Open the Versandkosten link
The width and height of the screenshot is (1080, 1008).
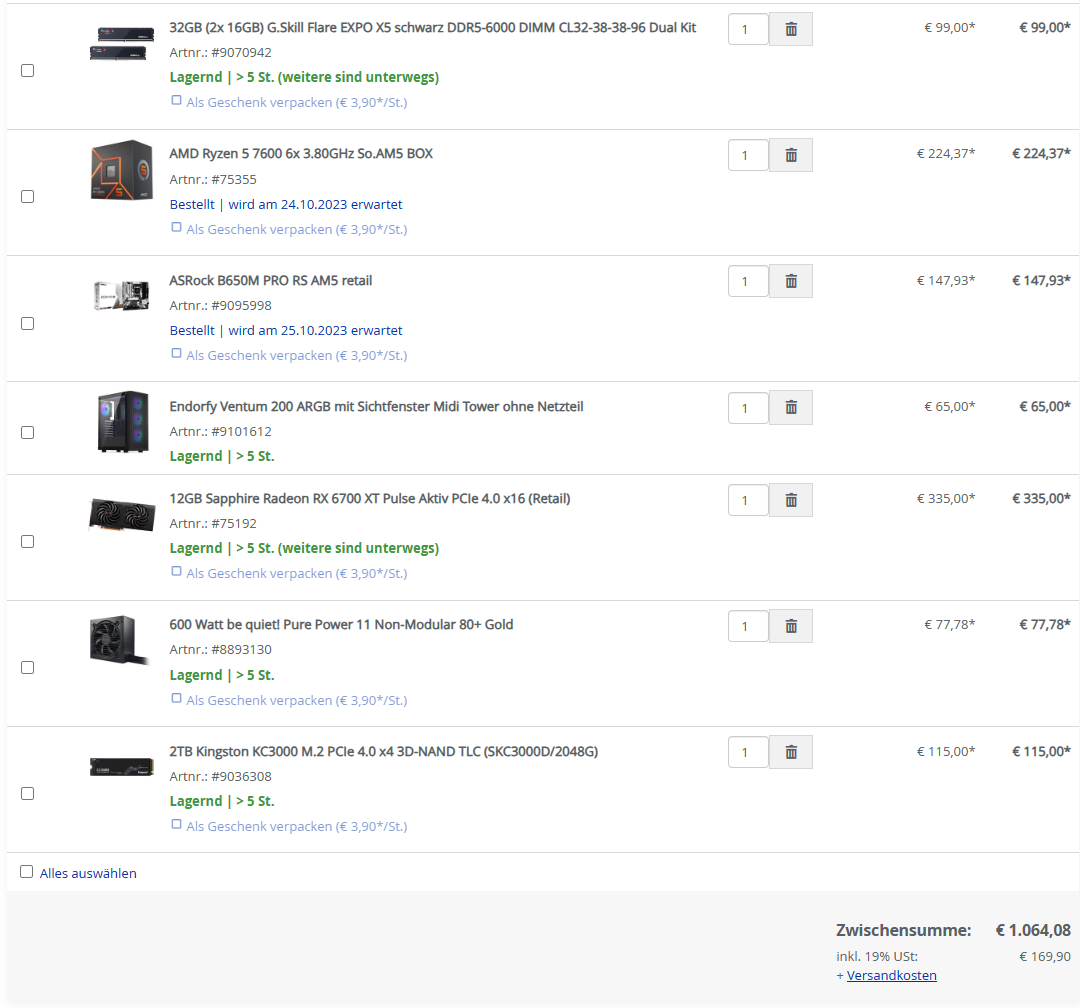pos(891,975)
